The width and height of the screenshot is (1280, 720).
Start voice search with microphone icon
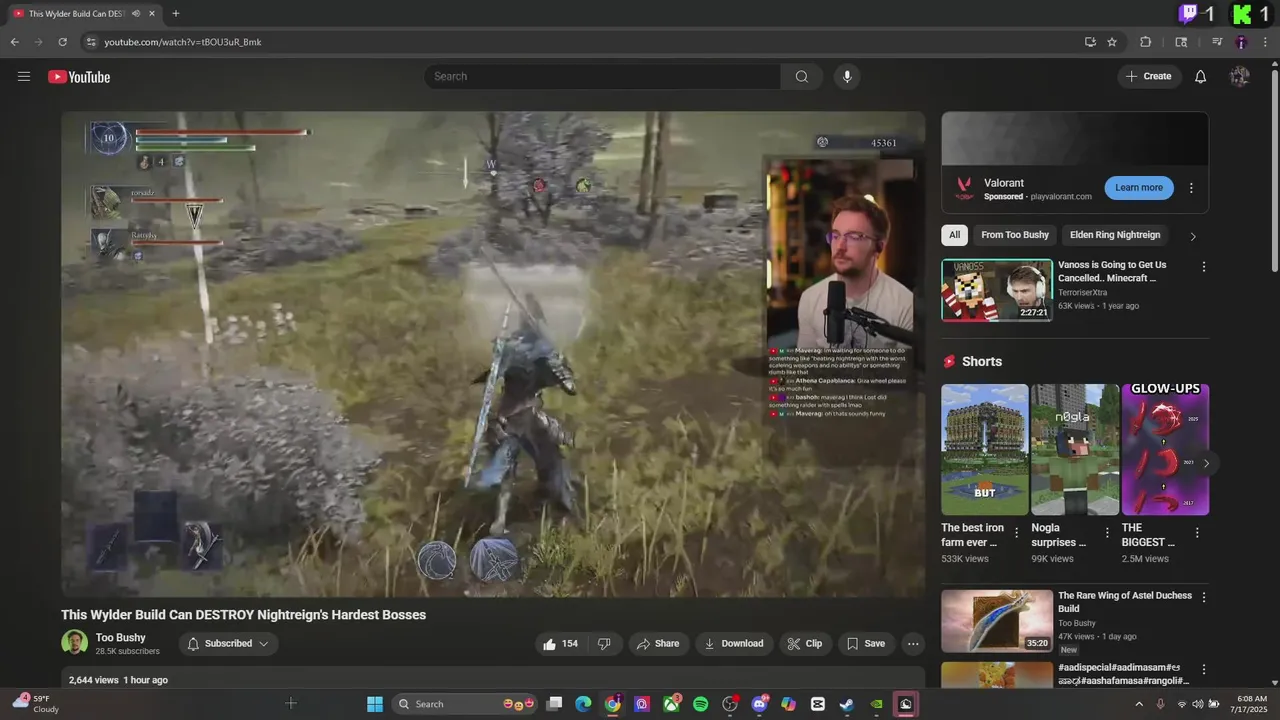(847, 77)
